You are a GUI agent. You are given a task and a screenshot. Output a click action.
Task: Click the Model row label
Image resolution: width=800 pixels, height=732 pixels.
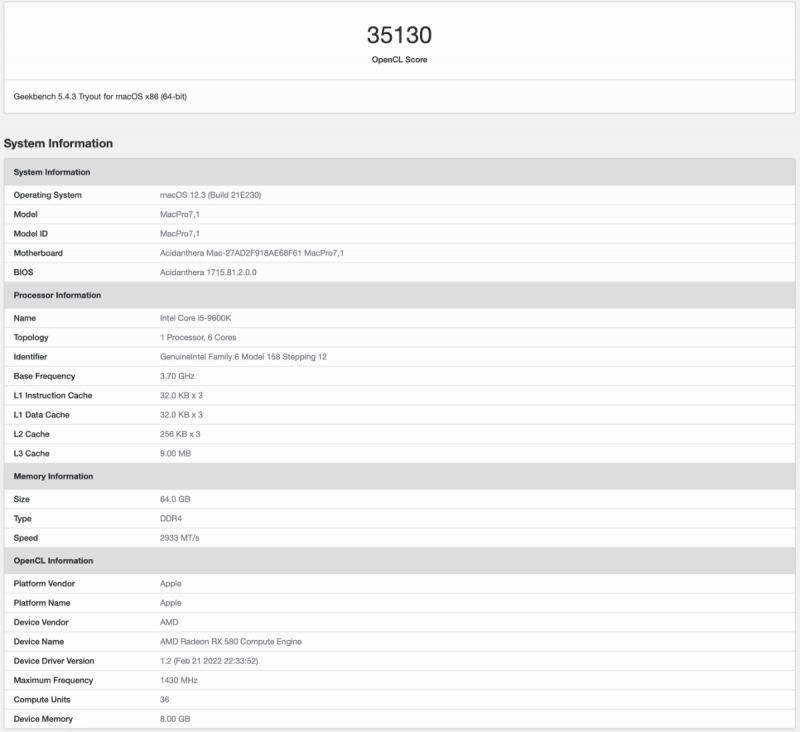pyautogui.click(x=26, y=214)
